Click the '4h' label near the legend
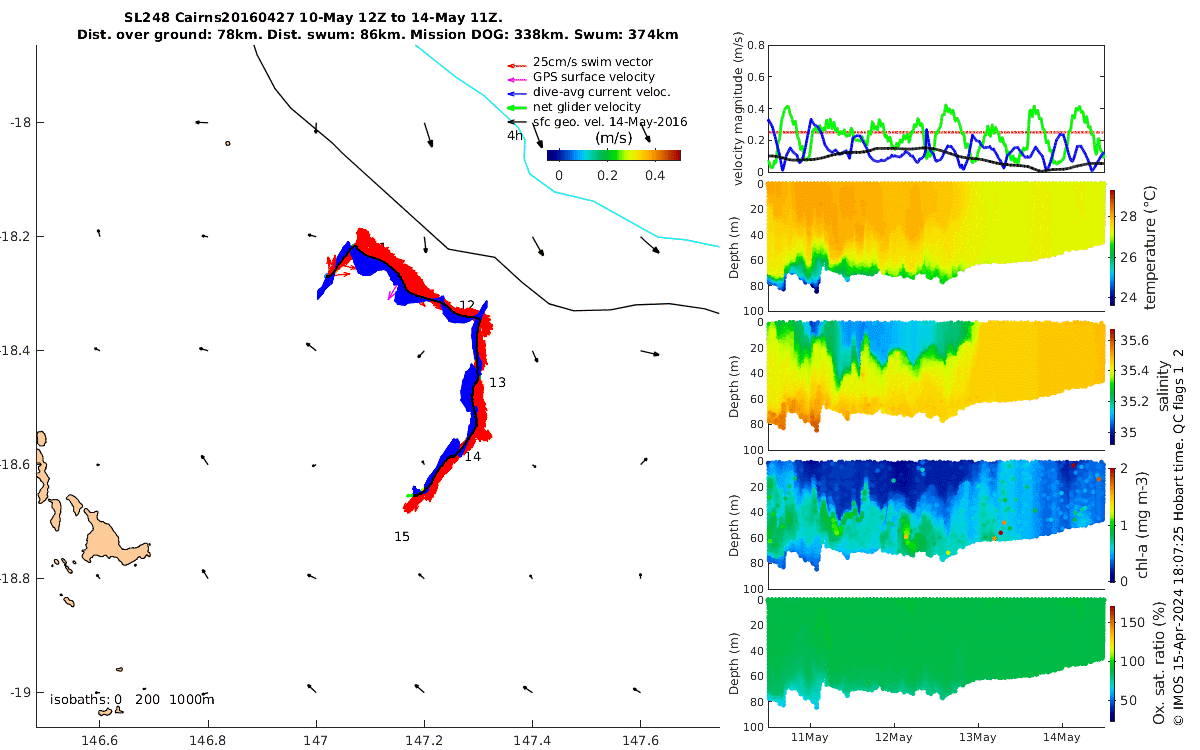This screenshot has width=1200, height=750. point(514,135)
